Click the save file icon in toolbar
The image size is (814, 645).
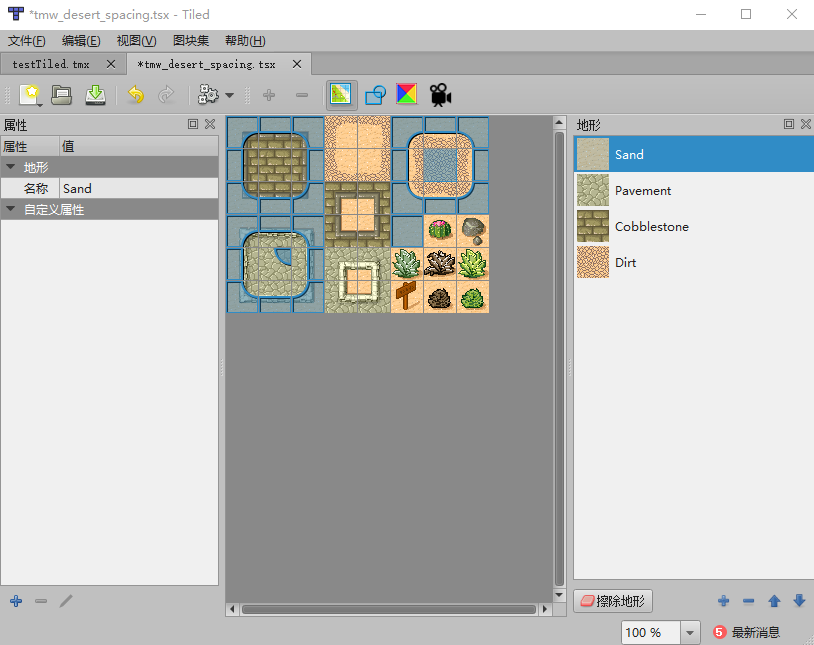(93, 95)
